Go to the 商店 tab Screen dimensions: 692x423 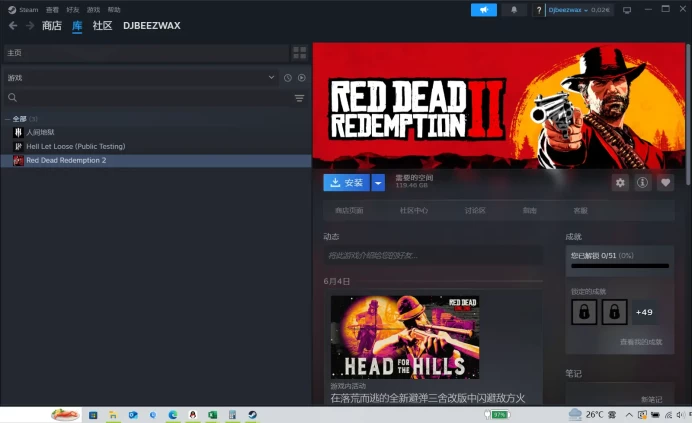[x=52, y=26]
